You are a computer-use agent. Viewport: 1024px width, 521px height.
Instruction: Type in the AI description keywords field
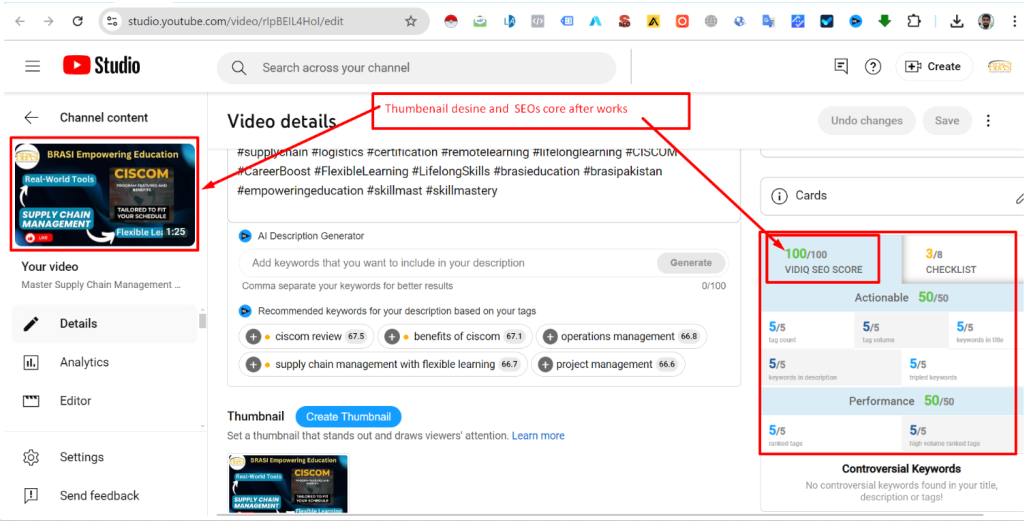[445, 263]
